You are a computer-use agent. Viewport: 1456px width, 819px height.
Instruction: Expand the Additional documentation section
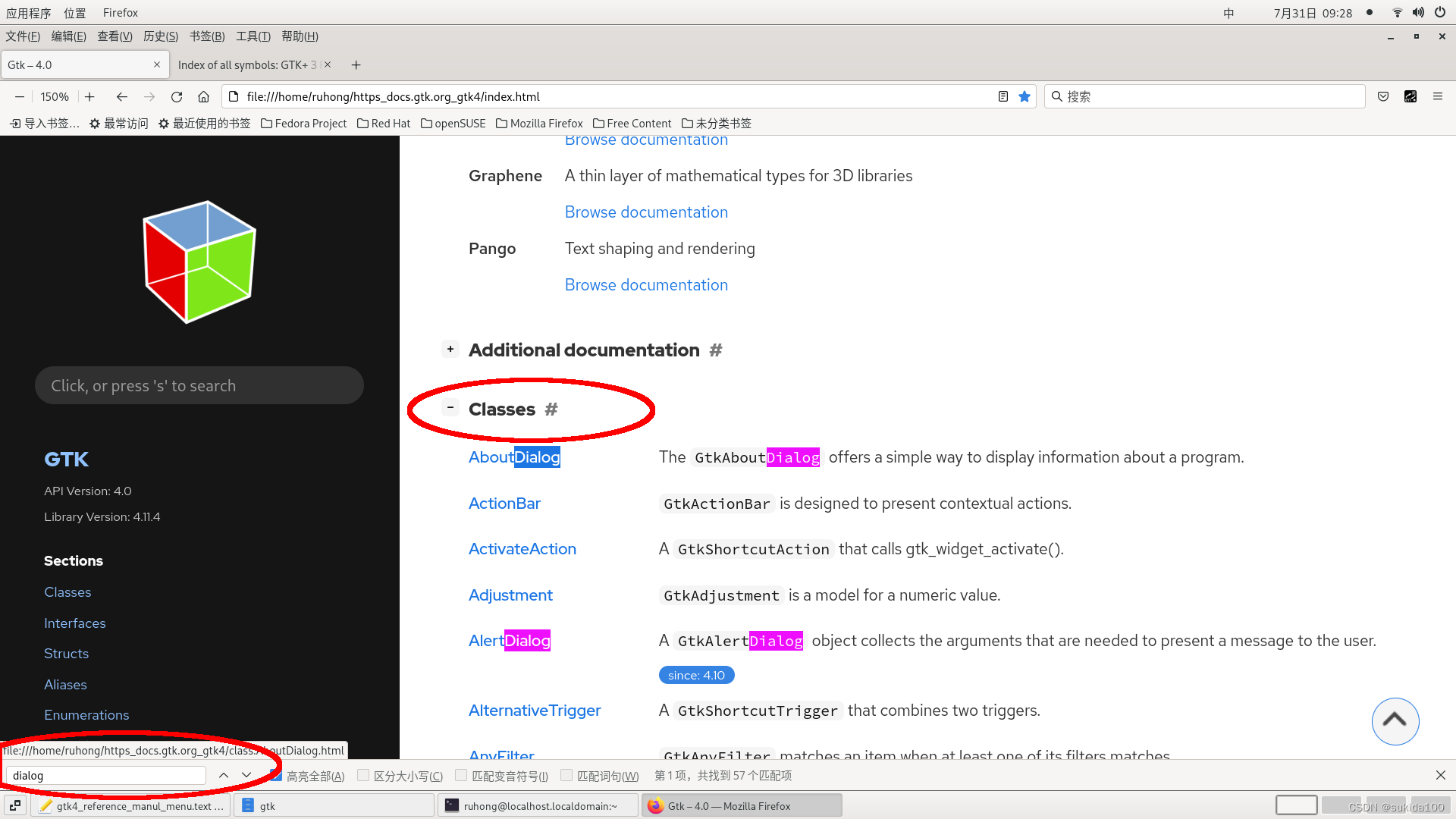coord(450,348)
